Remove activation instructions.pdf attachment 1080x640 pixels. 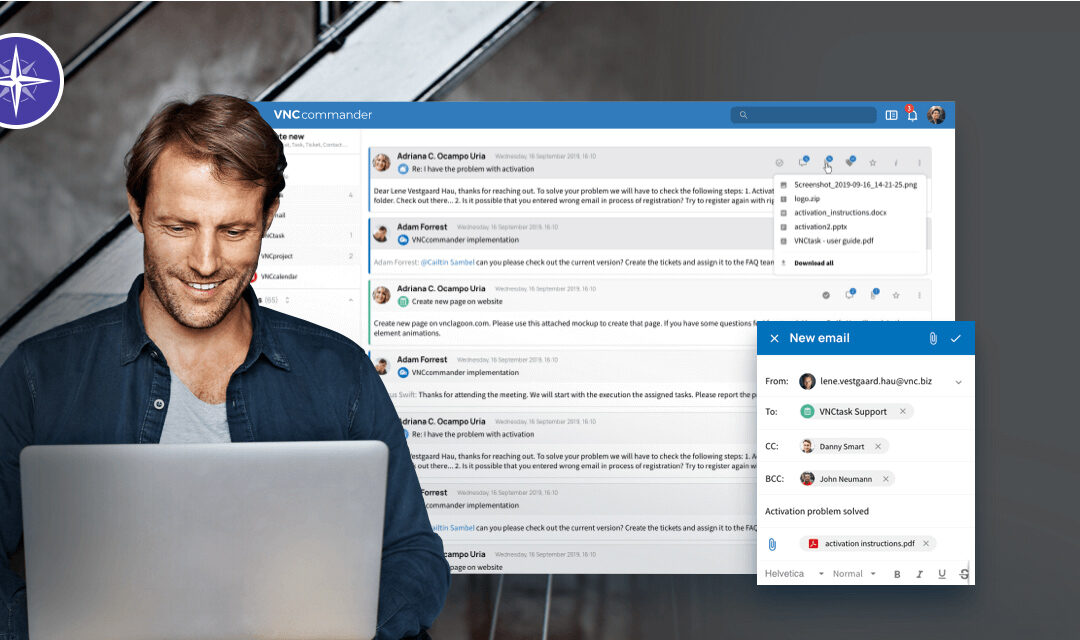pos(926,544)
